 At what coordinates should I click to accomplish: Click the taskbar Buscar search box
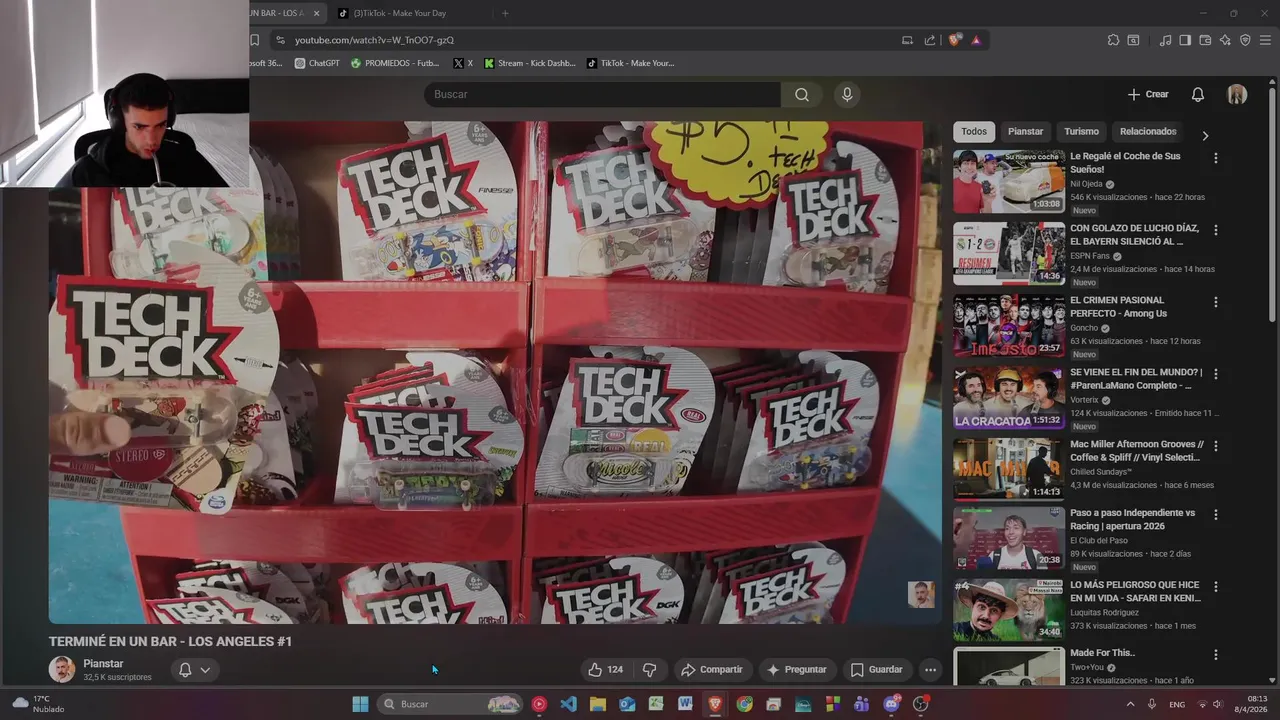[x=450, y=704]
